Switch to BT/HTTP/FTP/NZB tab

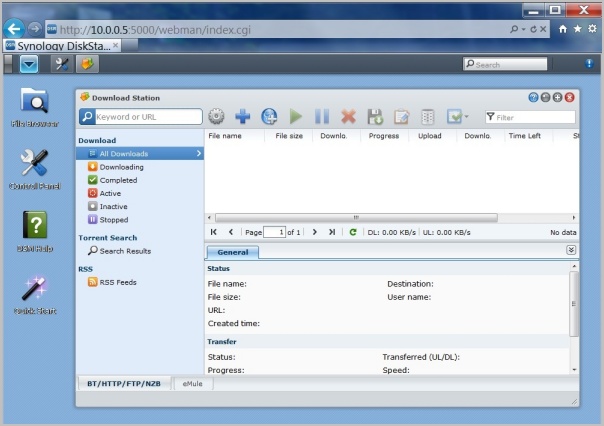(124, 384)
